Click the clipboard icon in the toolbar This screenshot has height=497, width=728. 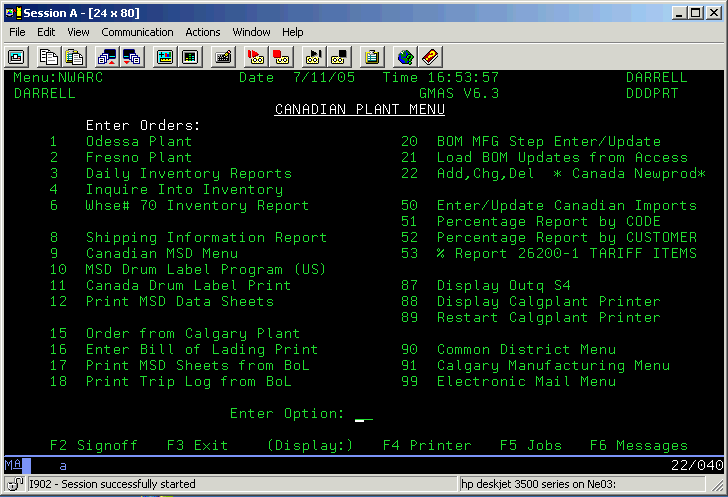[x=372, y=56]
